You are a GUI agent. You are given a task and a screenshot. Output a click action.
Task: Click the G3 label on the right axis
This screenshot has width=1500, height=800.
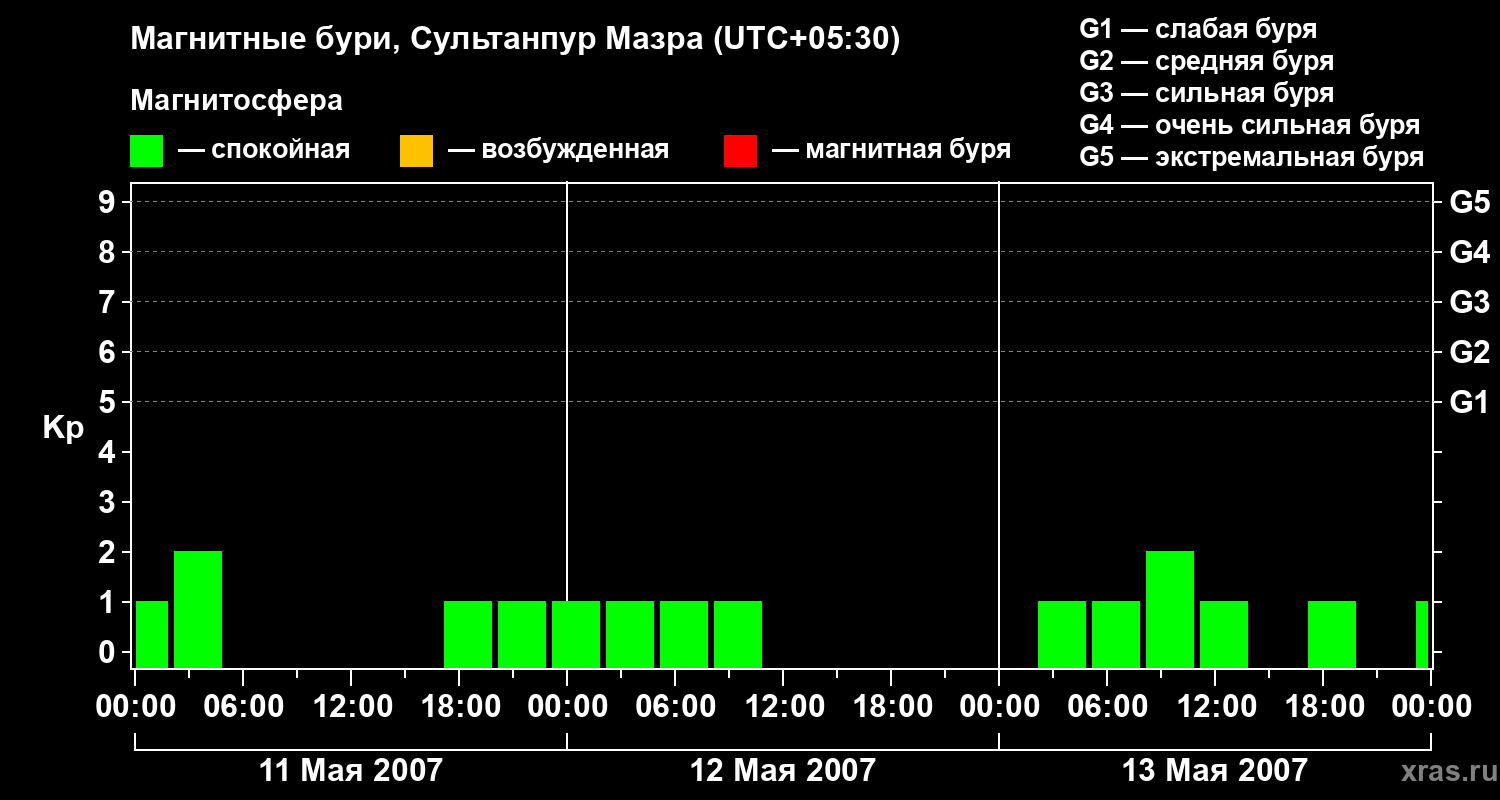coord(1470,302)
